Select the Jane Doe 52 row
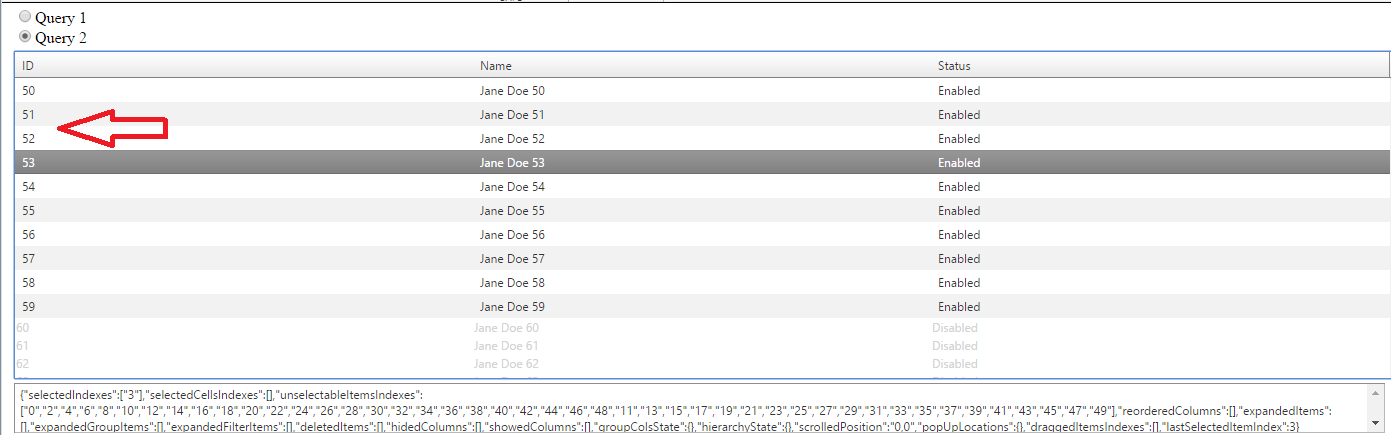 pos(512,139)
